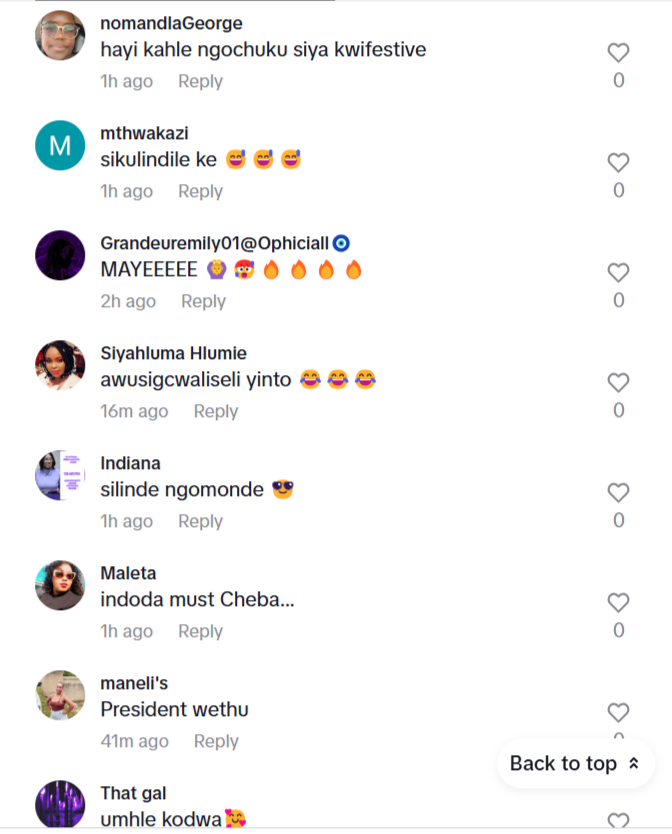Tap heart on Maleta's comment
The width and height of the screenshot is (672, 834).
pos(619,603)
